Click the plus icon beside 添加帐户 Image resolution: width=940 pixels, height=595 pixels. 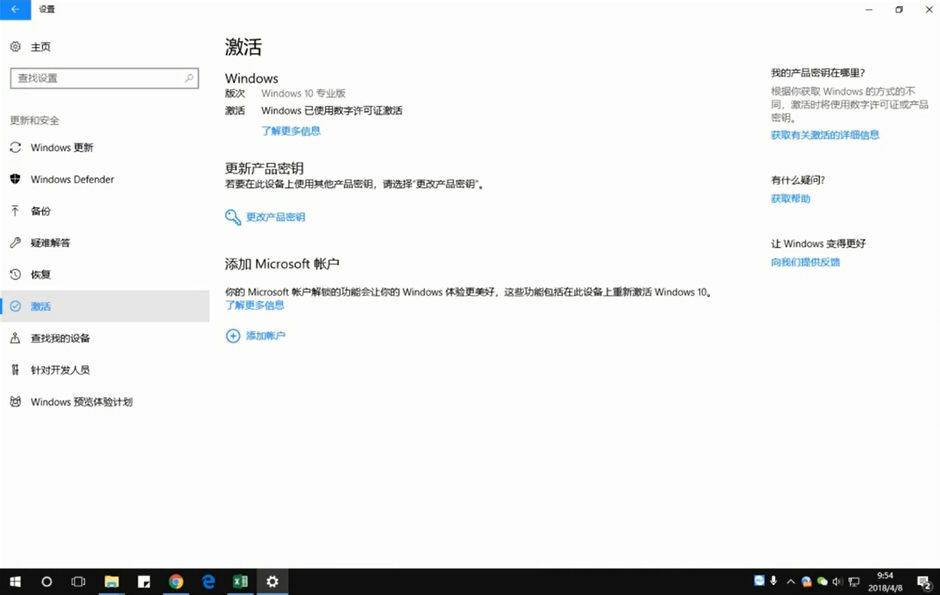click(233, 336)
